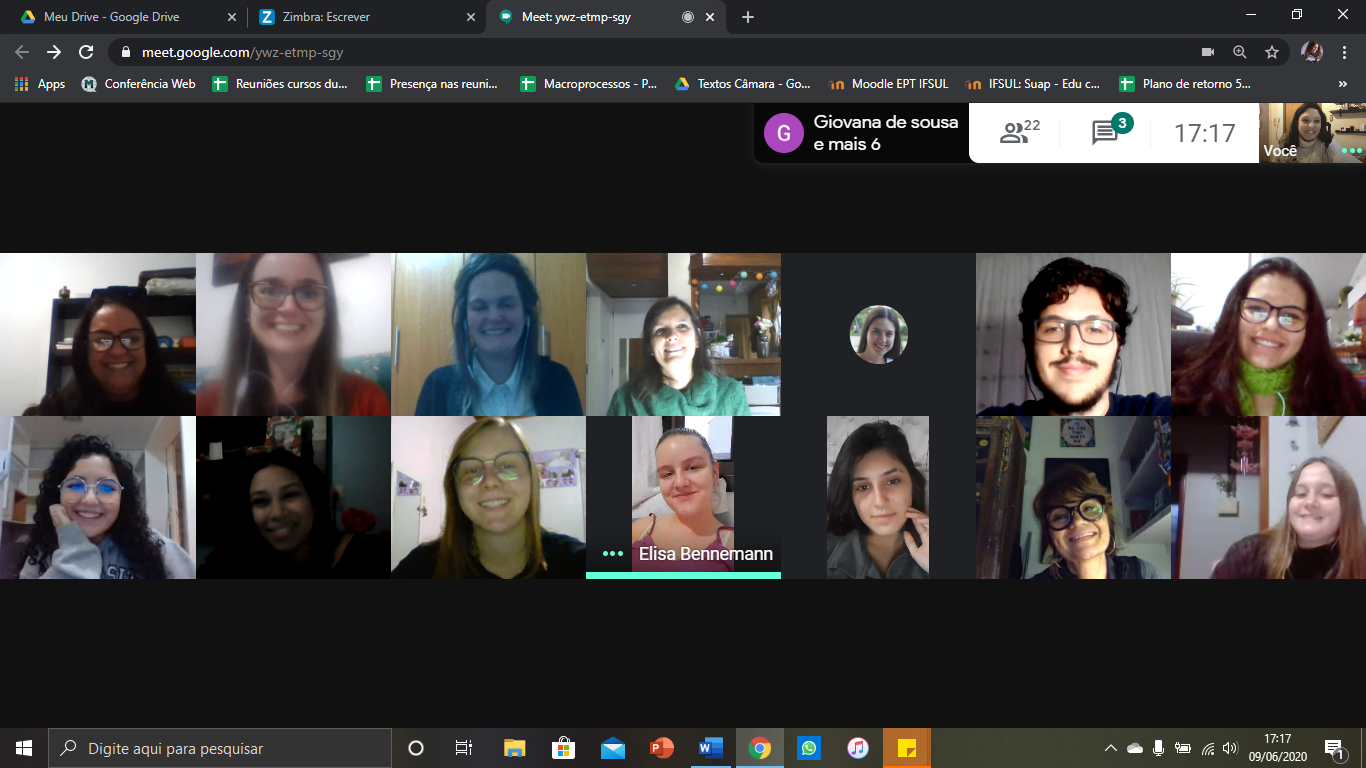Open Task View on the taskbar
This screenshot has width=1366, height=768.
[464, 748]
